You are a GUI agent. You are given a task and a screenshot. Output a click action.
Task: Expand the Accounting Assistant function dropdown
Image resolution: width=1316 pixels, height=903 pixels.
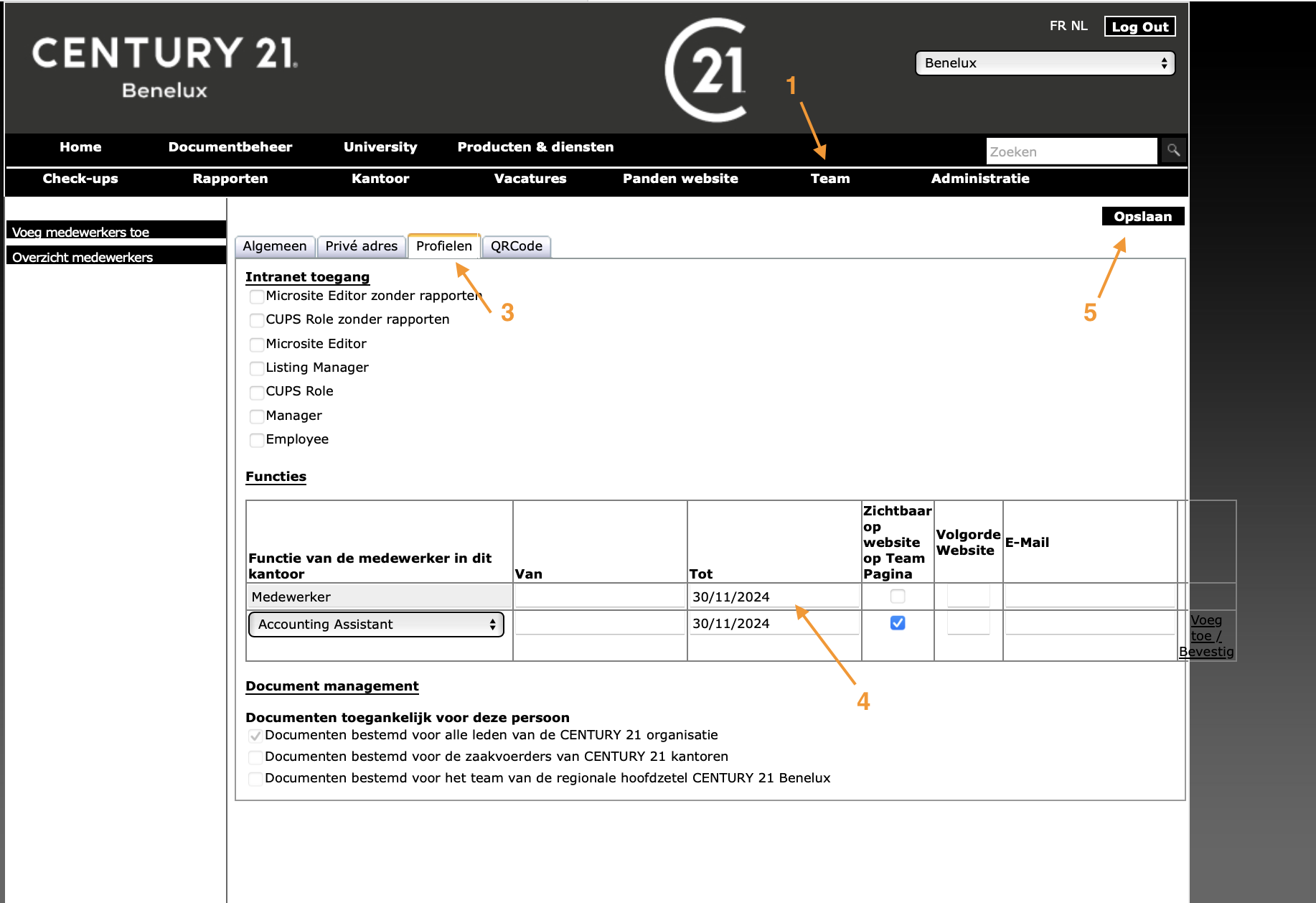[376, 624]
